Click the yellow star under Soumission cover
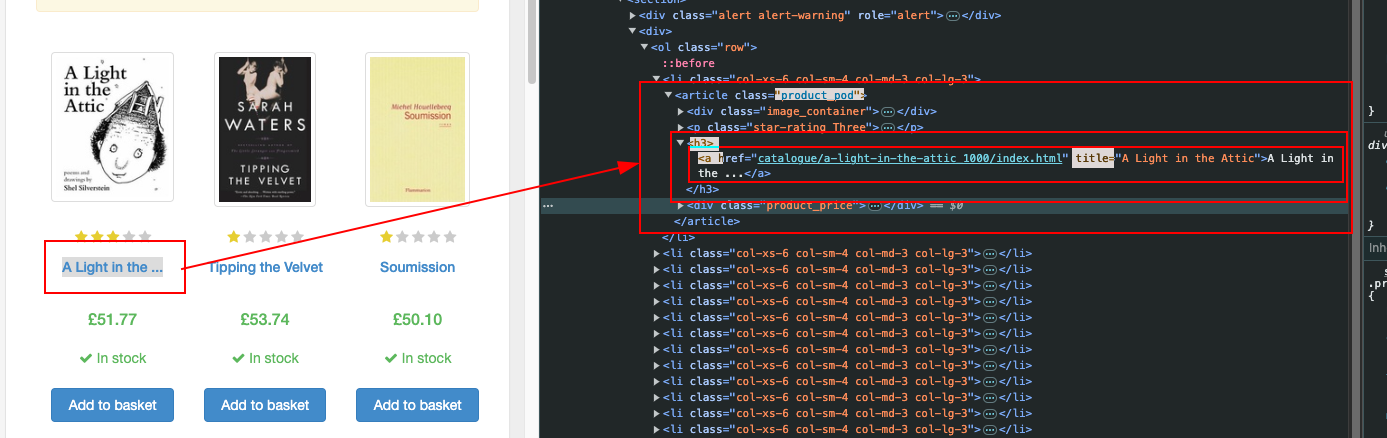This screenshot has width=1387, height=438. click(387, 237)
